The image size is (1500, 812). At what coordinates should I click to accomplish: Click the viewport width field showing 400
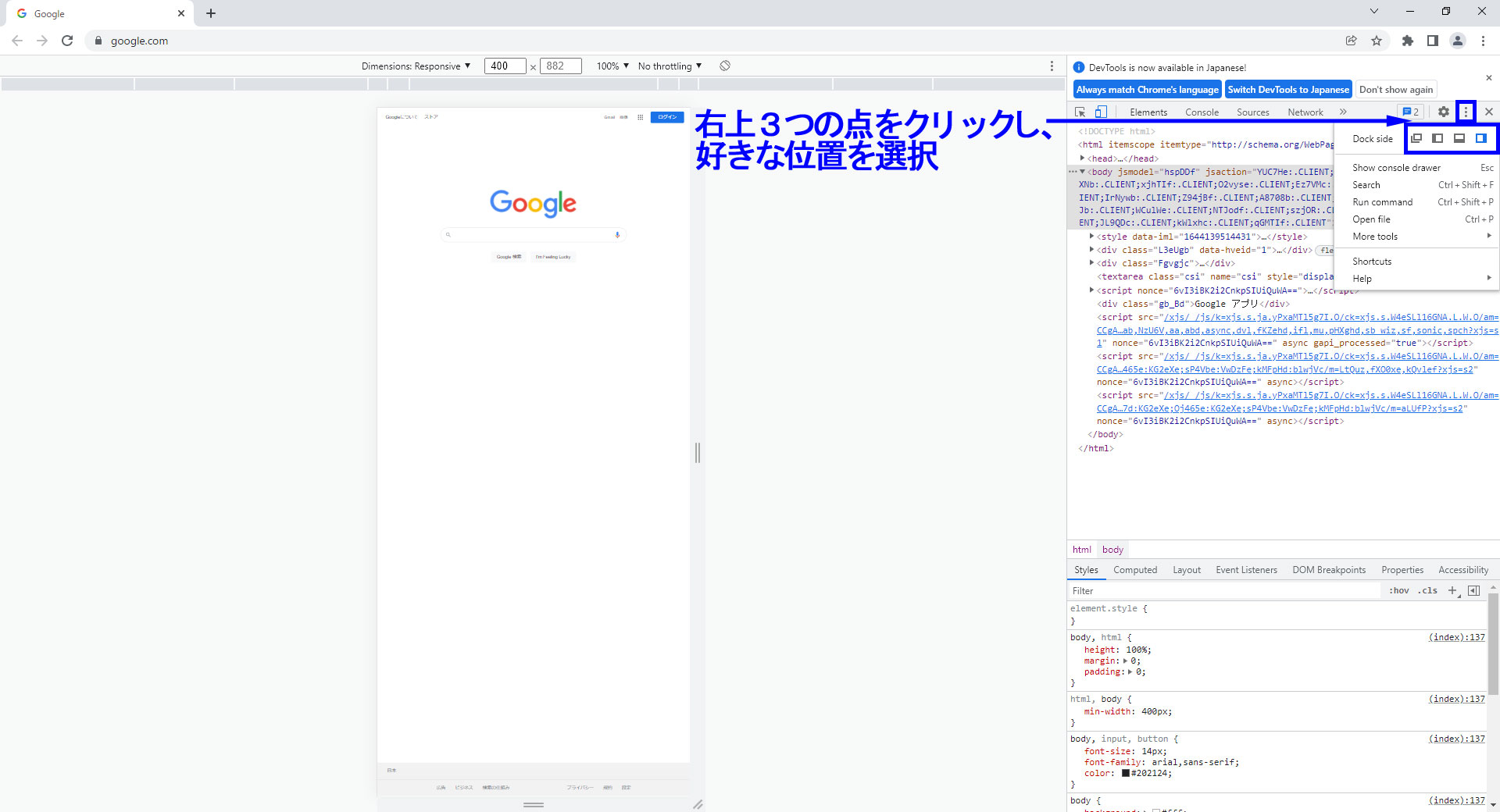[505, 66]
